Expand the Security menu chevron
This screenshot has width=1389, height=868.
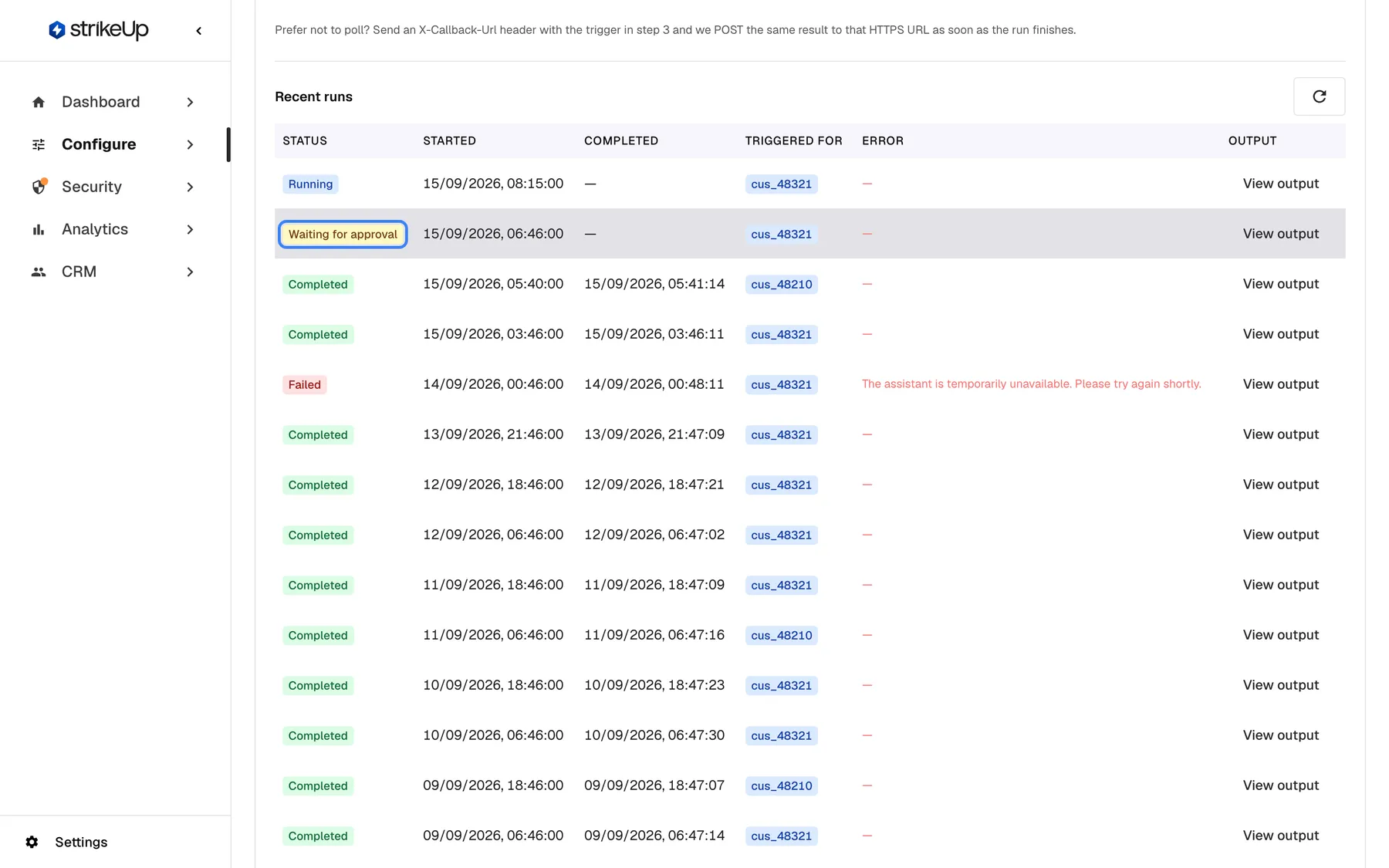point(190,187)
